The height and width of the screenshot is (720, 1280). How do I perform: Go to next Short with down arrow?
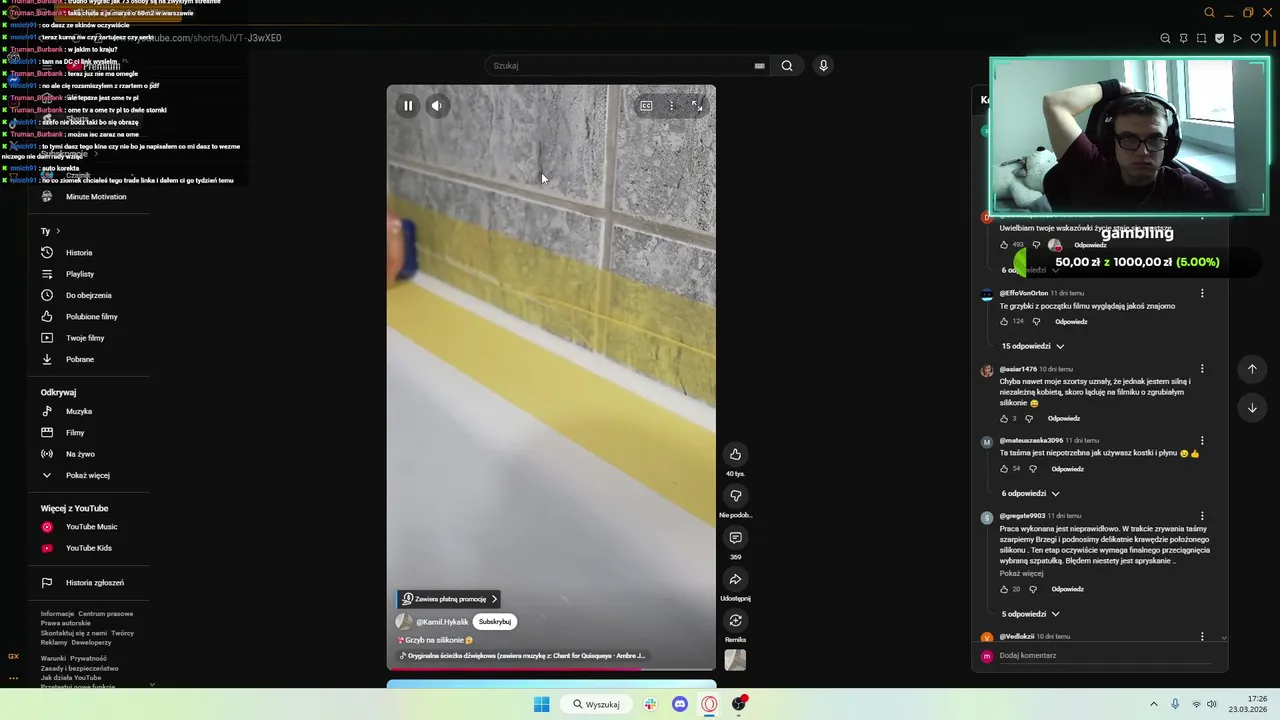[1252, 408]
